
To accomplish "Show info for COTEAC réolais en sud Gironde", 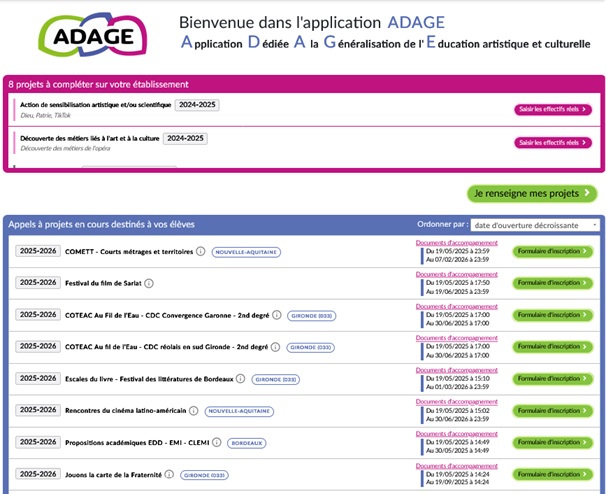I will tap(275, 347).
